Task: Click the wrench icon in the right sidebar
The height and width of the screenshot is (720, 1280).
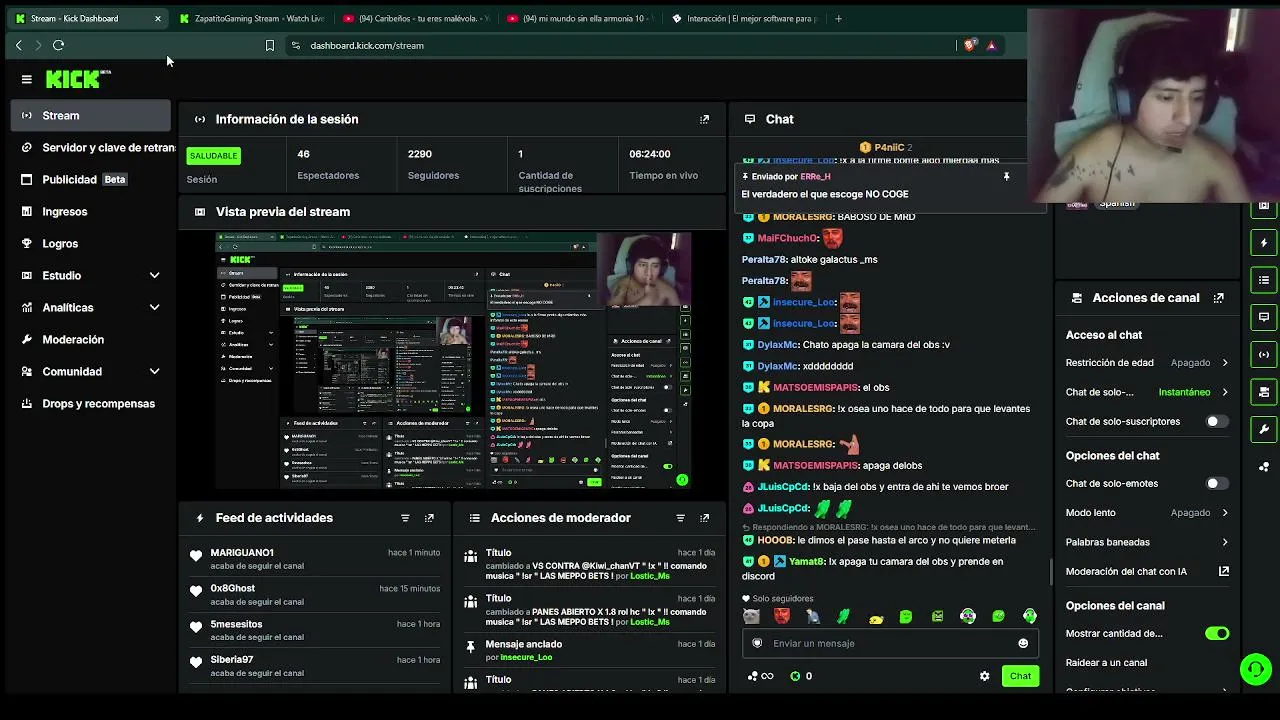Action: coord(1264,429)
